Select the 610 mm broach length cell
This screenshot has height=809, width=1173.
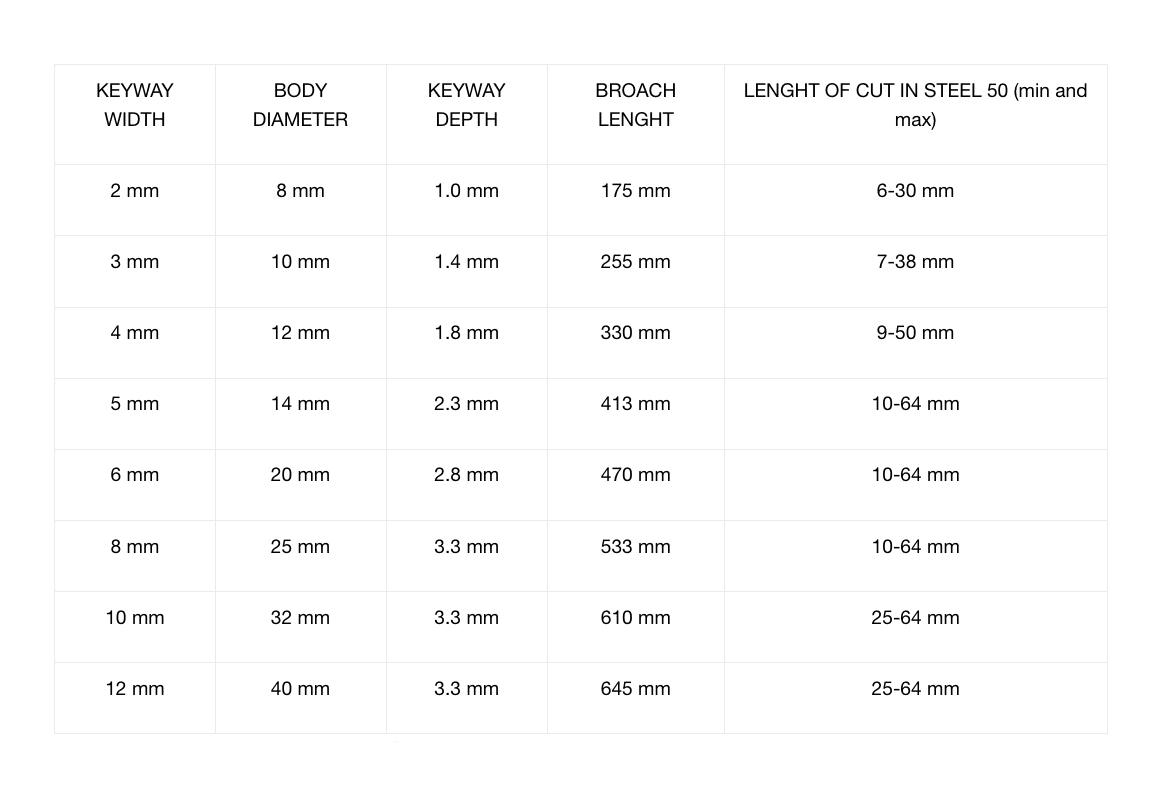coord(635,618)
